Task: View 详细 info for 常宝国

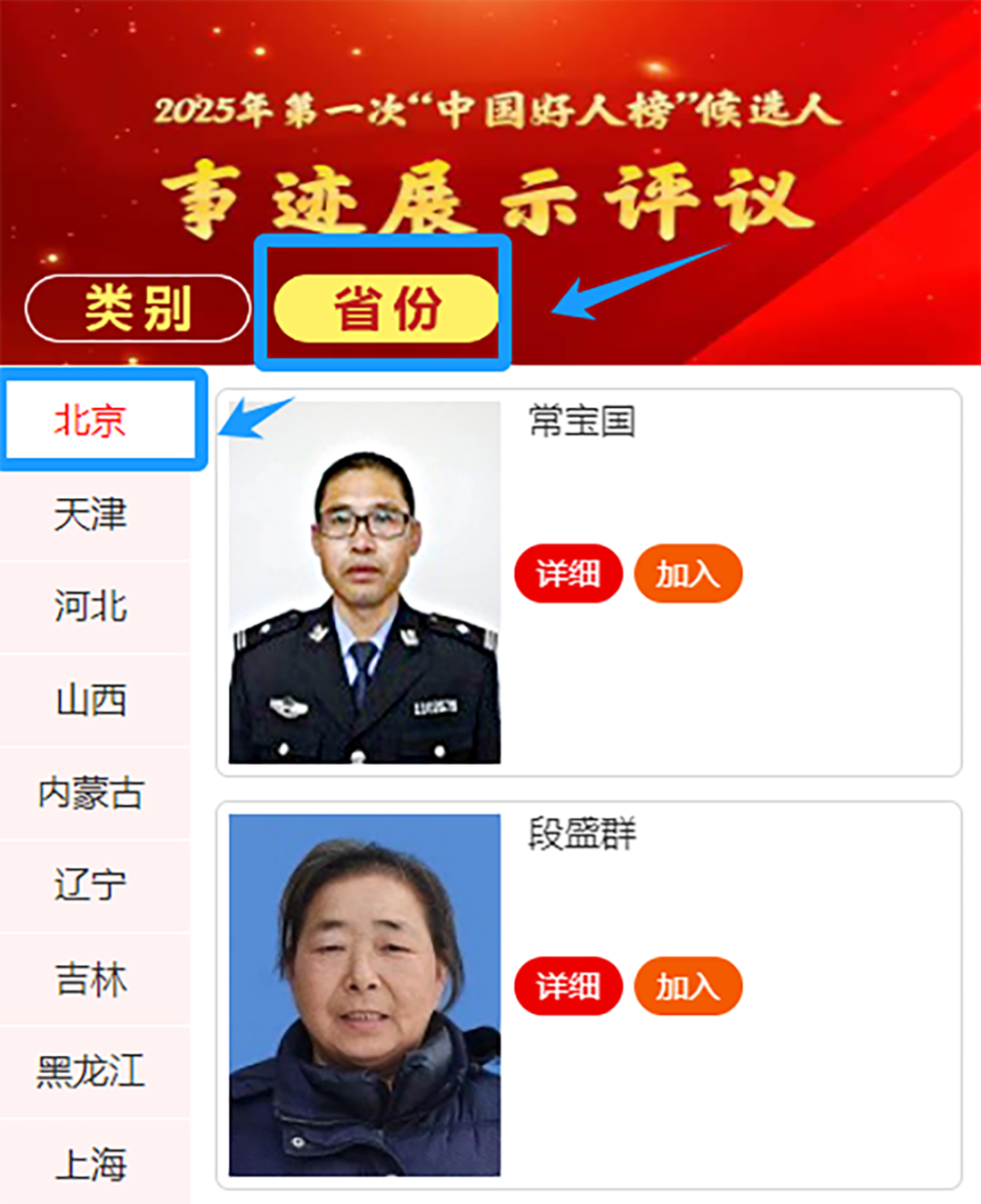Action: point(569,573)
